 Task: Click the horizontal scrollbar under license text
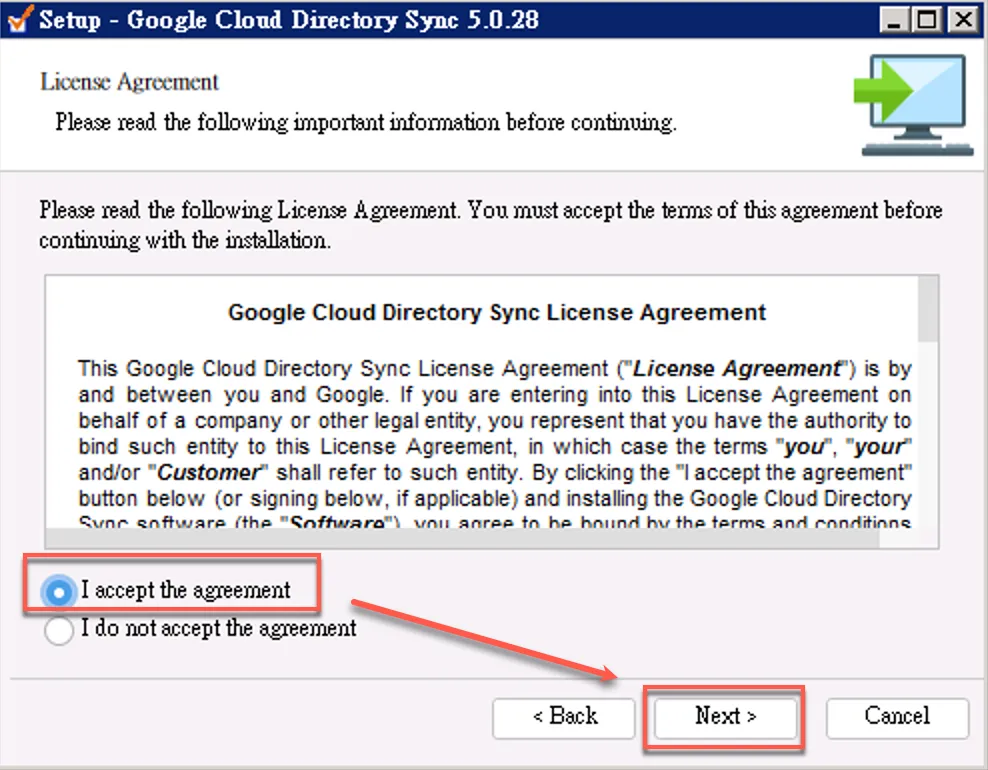coord(462,538)
